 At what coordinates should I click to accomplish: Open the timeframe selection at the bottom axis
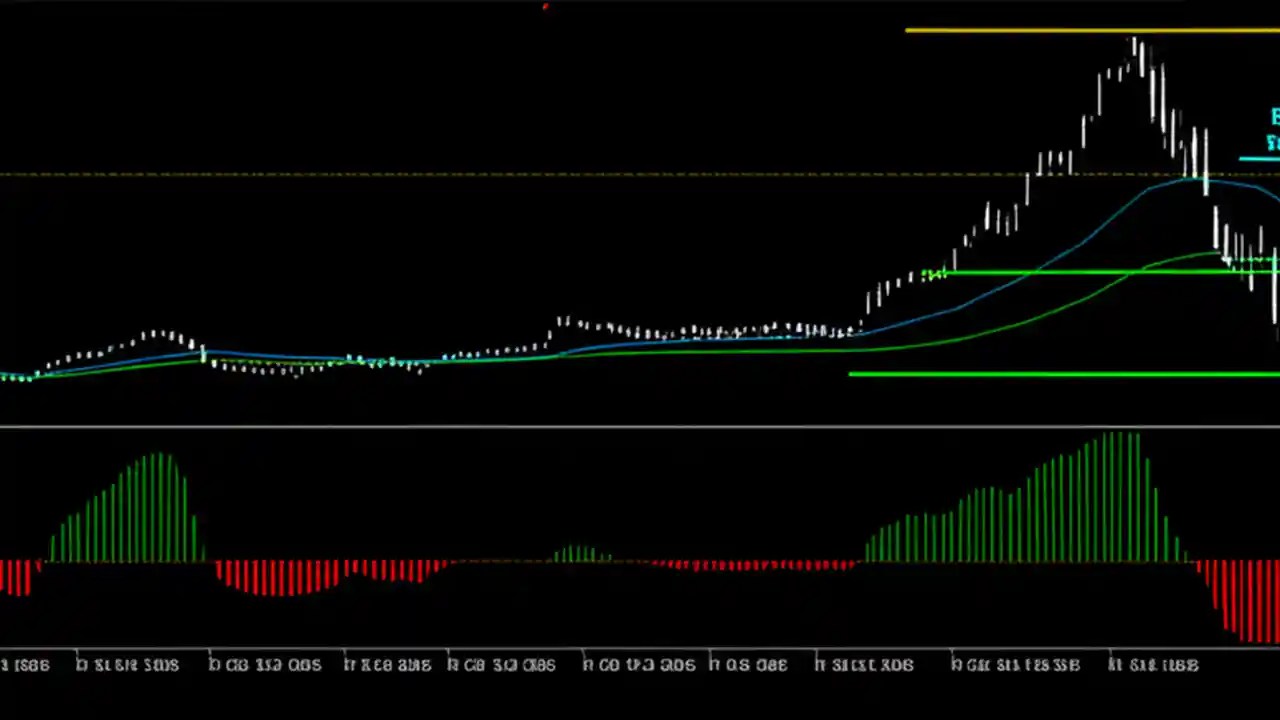(640, 664)
